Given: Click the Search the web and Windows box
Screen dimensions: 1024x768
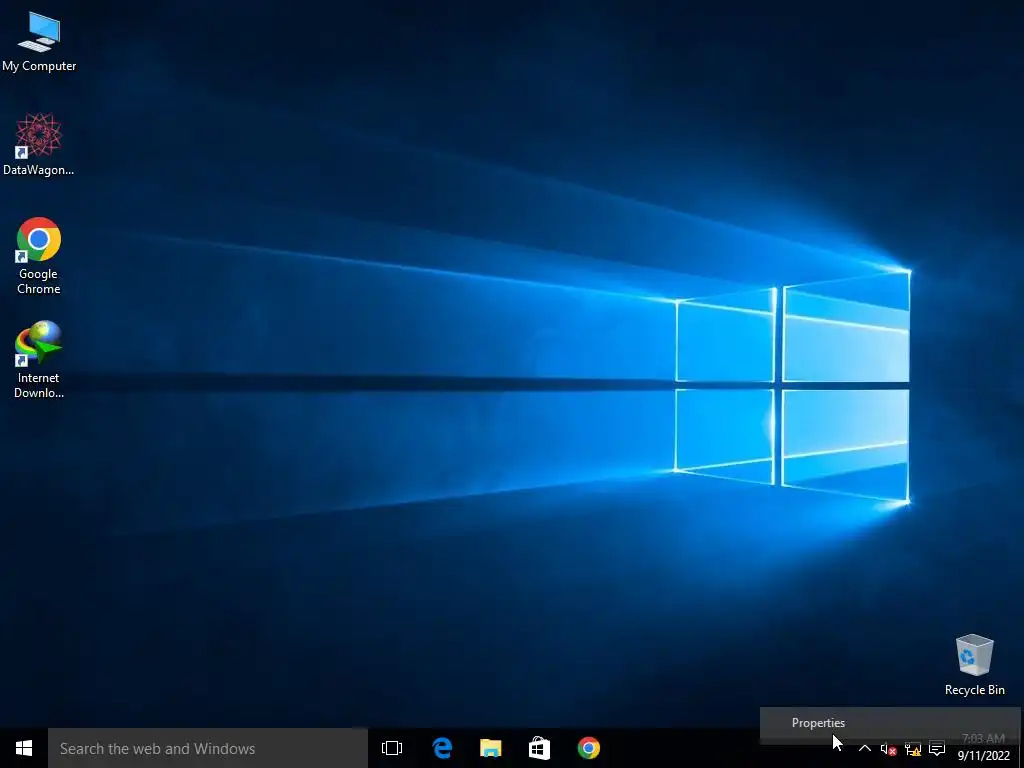Looking at the screenshot, I should pos(208,748).
